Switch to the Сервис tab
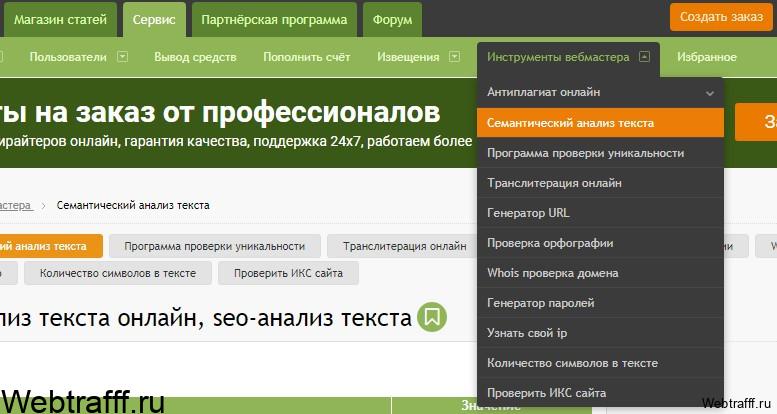The height and width of the screenshot is (414, 777). tap(154, 20)
